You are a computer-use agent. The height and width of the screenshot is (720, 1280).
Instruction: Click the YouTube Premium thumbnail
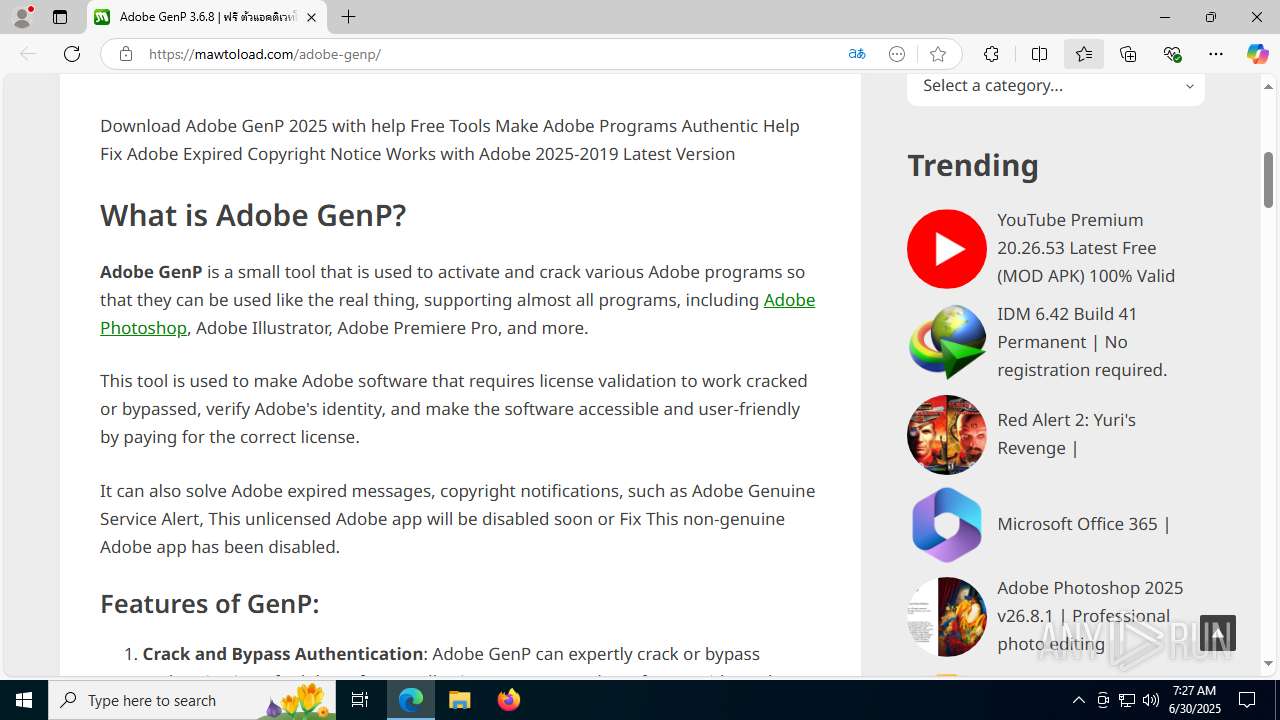point(947,248)
